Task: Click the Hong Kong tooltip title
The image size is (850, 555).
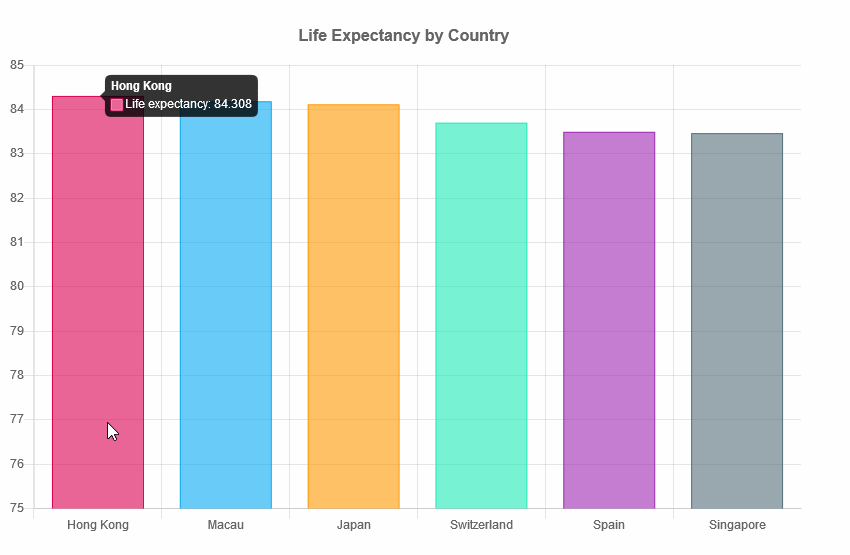Action: coord(141,86)
